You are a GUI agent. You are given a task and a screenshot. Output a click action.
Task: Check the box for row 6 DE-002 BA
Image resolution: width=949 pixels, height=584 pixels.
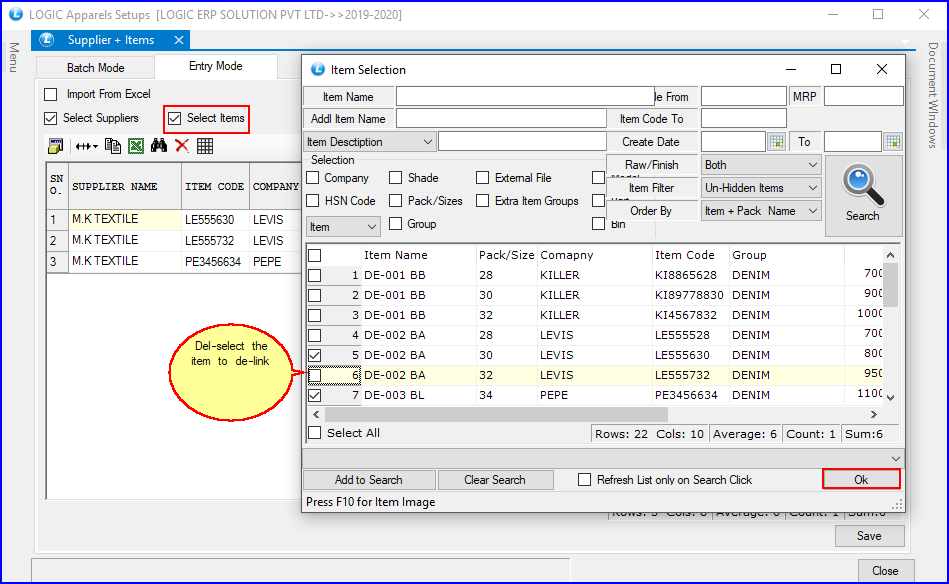tap(315, 375)
